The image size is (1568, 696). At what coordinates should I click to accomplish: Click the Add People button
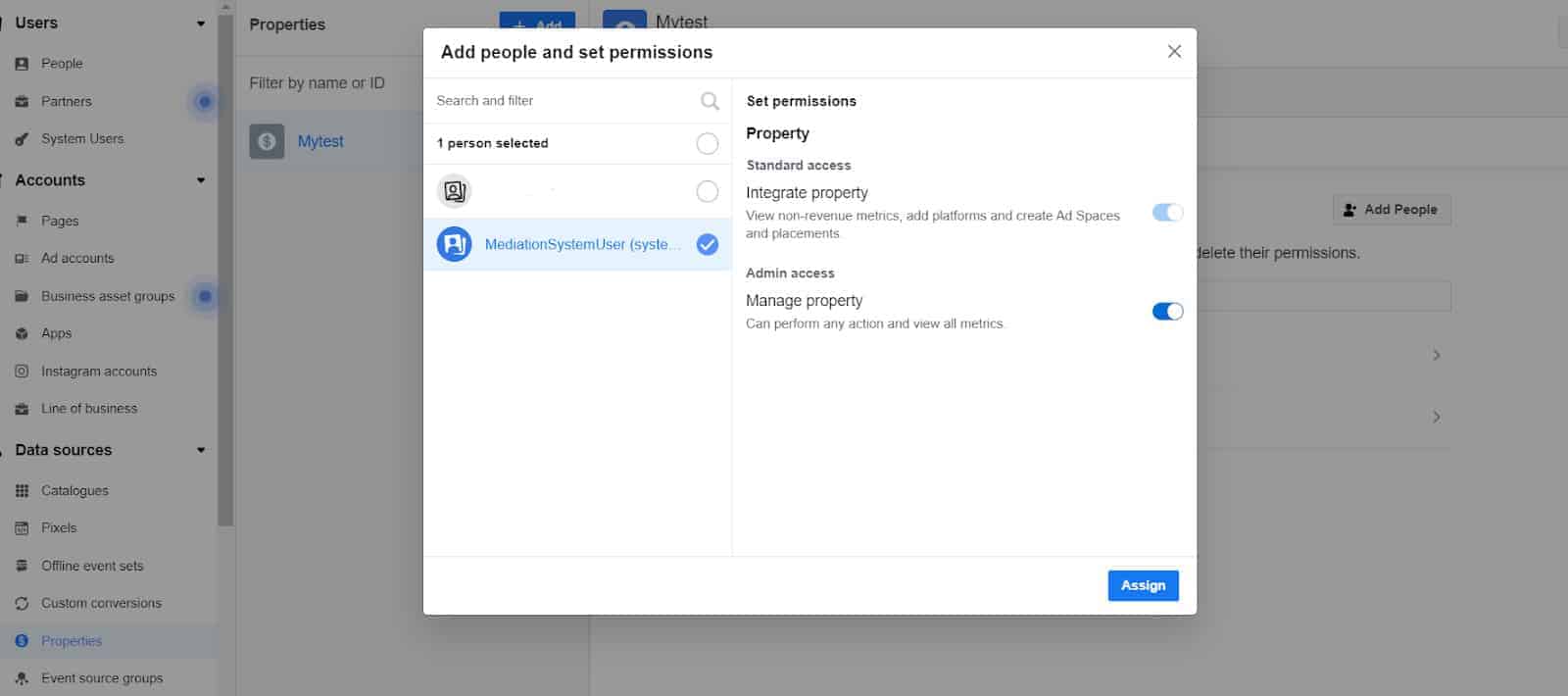1391,210
